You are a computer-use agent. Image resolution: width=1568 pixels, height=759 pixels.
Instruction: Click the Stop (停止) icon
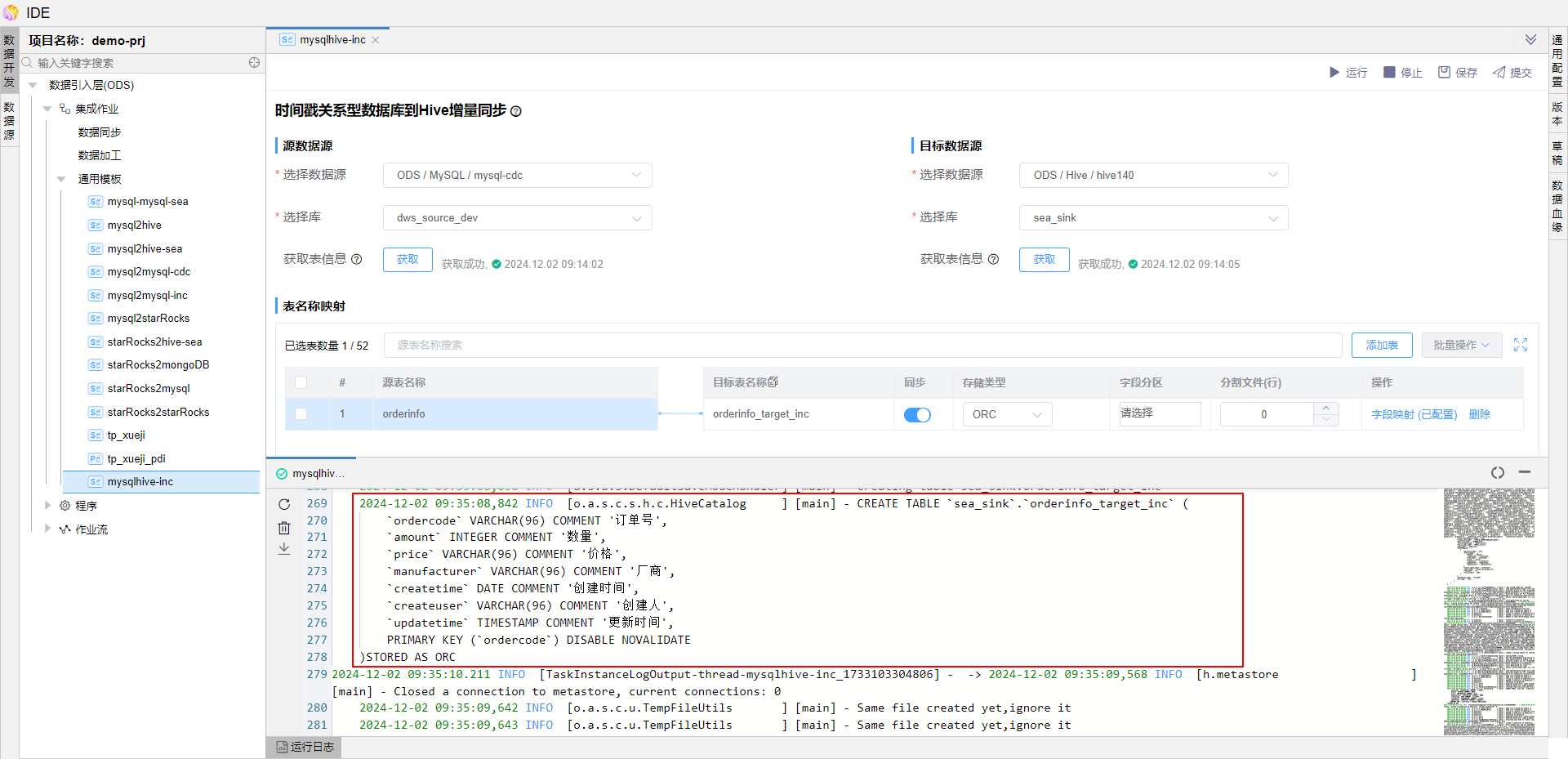click(1389, 73)
